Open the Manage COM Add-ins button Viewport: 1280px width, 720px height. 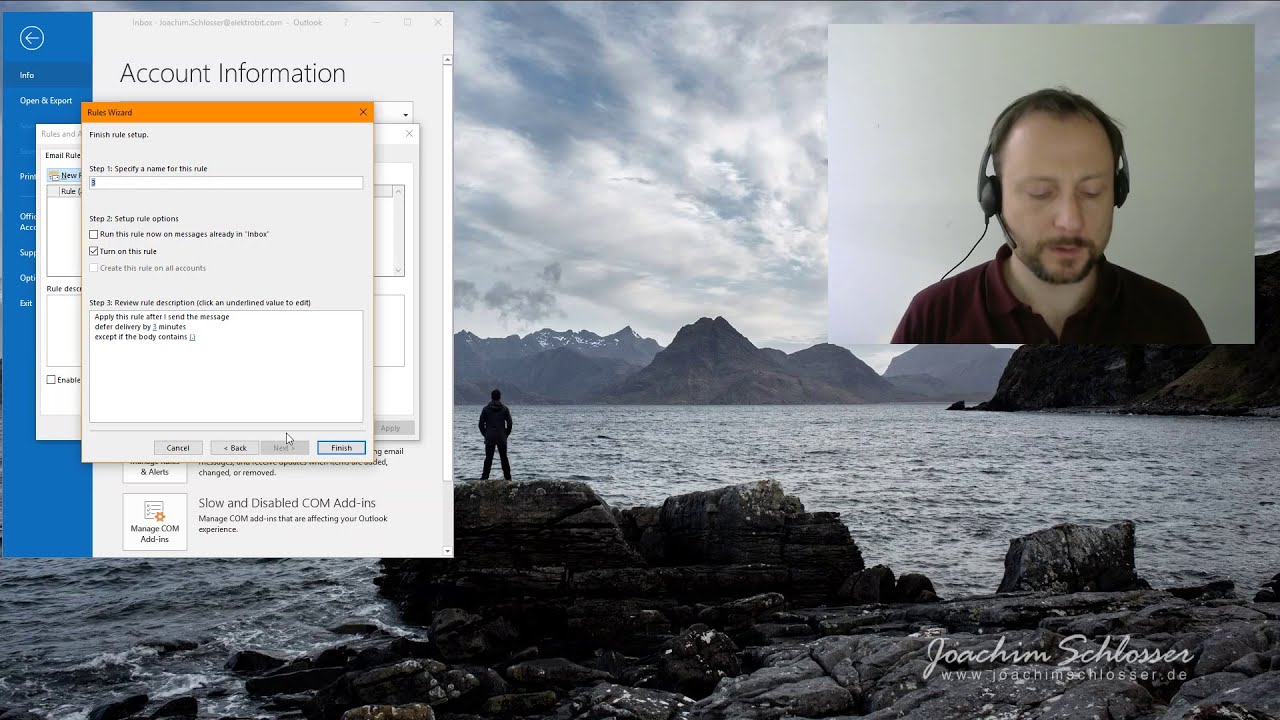click(x=155, y=521)
